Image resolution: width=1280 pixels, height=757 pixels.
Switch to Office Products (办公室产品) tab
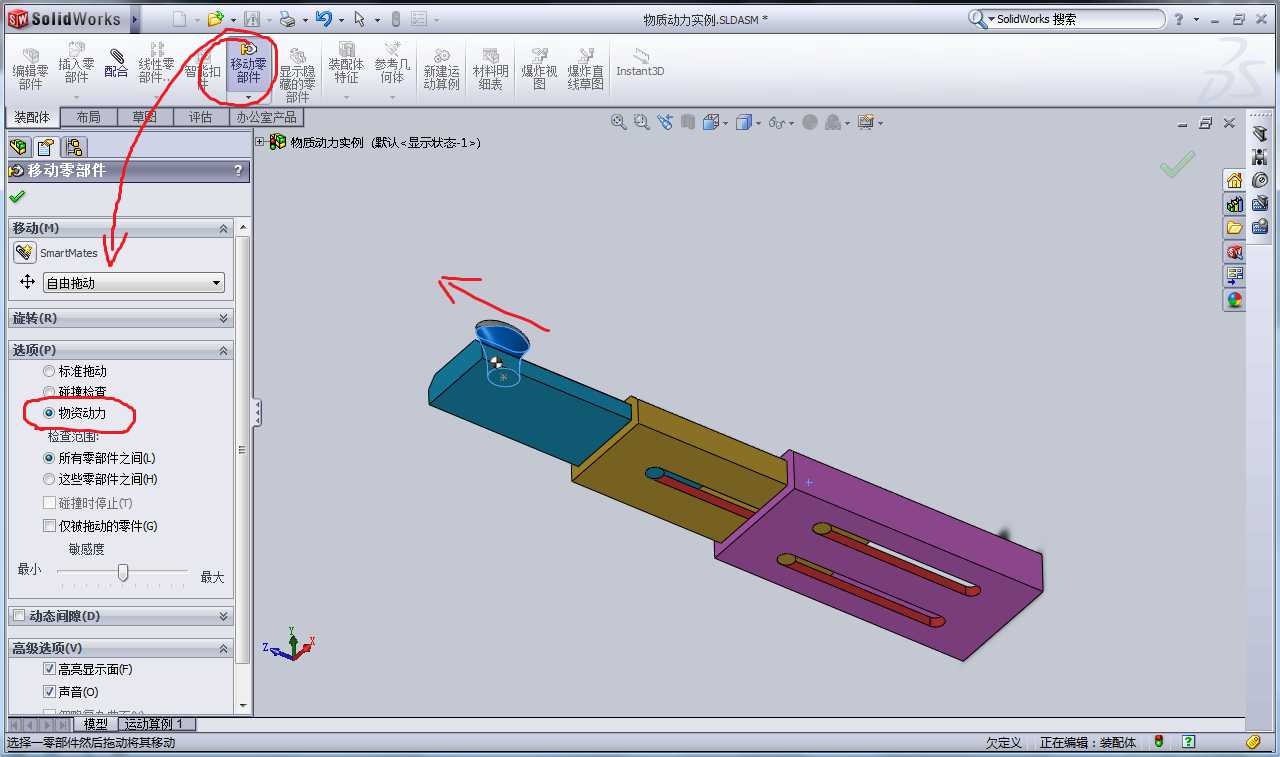tap(265, 117)
